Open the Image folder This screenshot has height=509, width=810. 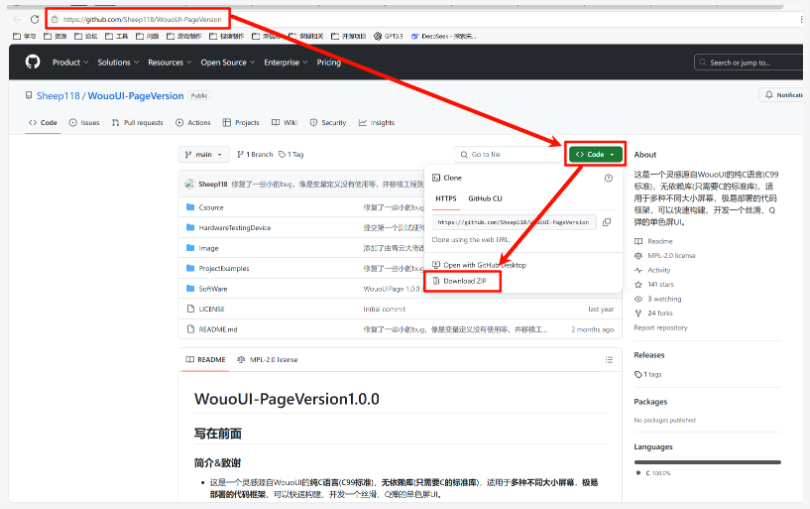click(x=209, y=248)
